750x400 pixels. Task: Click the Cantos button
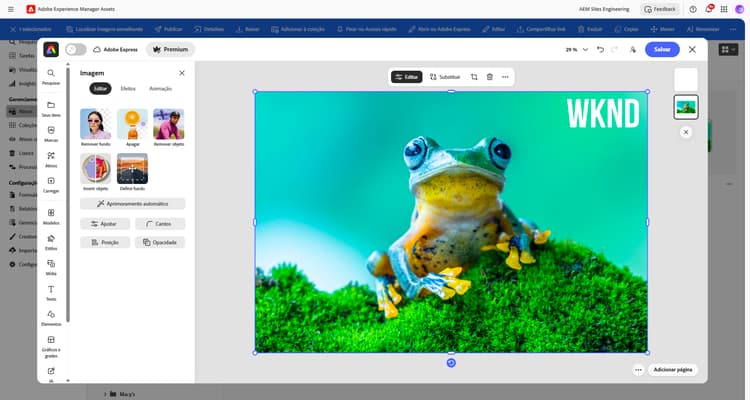[x=160, y=224]
